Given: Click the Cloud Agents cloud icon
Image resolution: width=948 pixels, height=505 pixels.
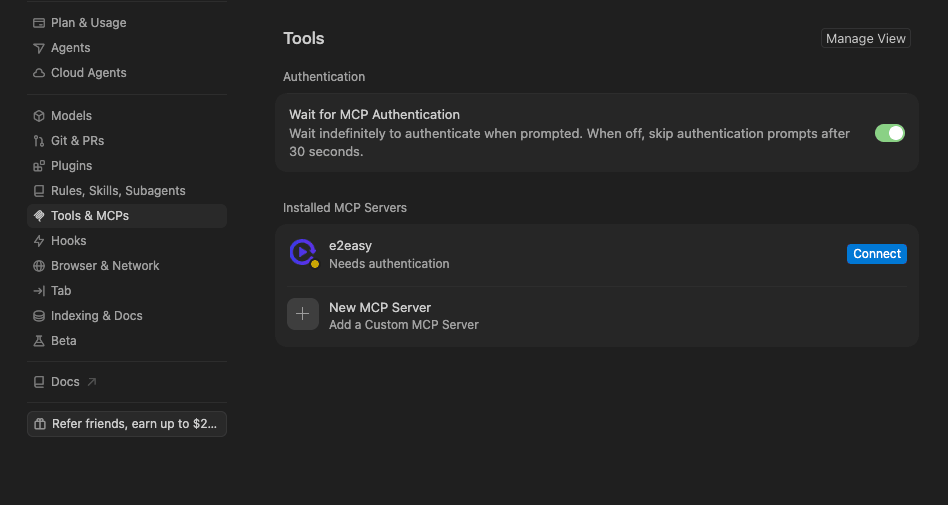Looking at the screenshot, I should pos(39,73).
